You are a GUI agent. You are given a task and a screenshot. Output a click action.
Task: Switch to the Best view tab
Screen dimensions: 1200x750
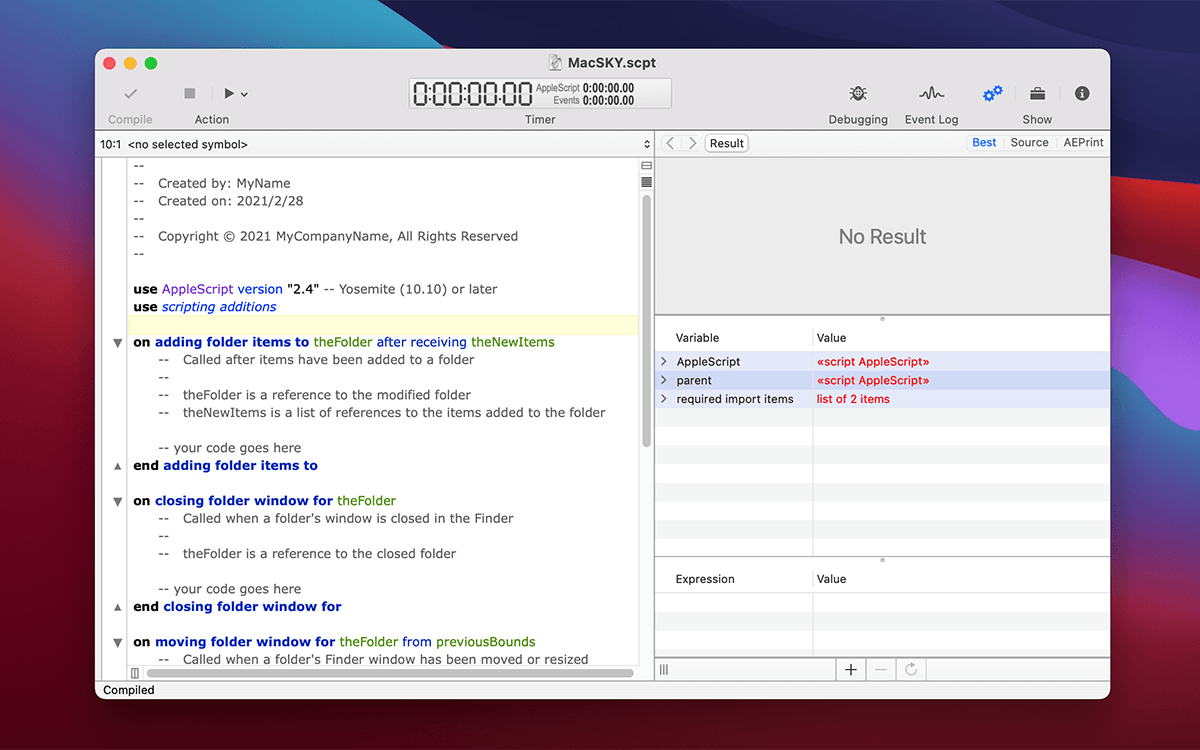984,143
